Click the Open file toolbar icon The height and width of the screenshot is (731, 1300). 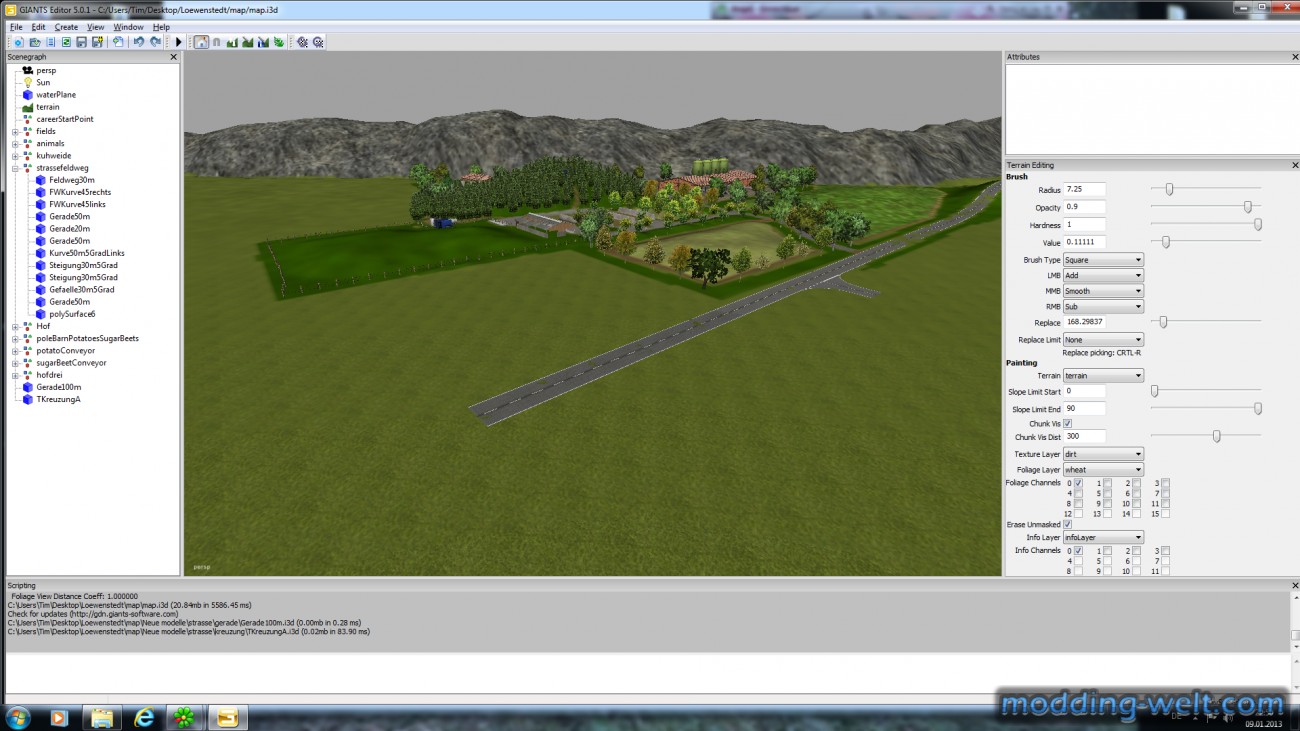[x=35, y=42]
